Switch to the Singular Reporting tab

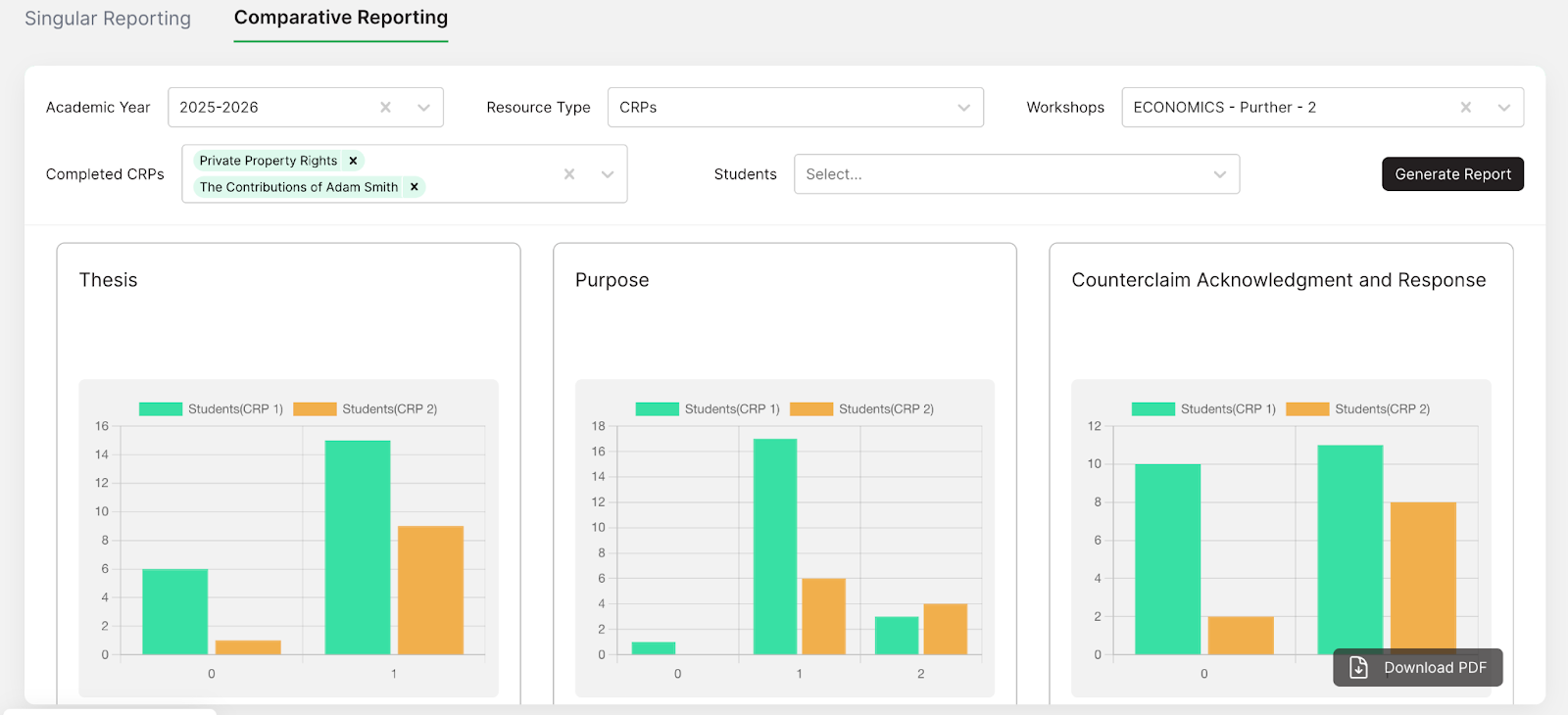tap(108, 19)
